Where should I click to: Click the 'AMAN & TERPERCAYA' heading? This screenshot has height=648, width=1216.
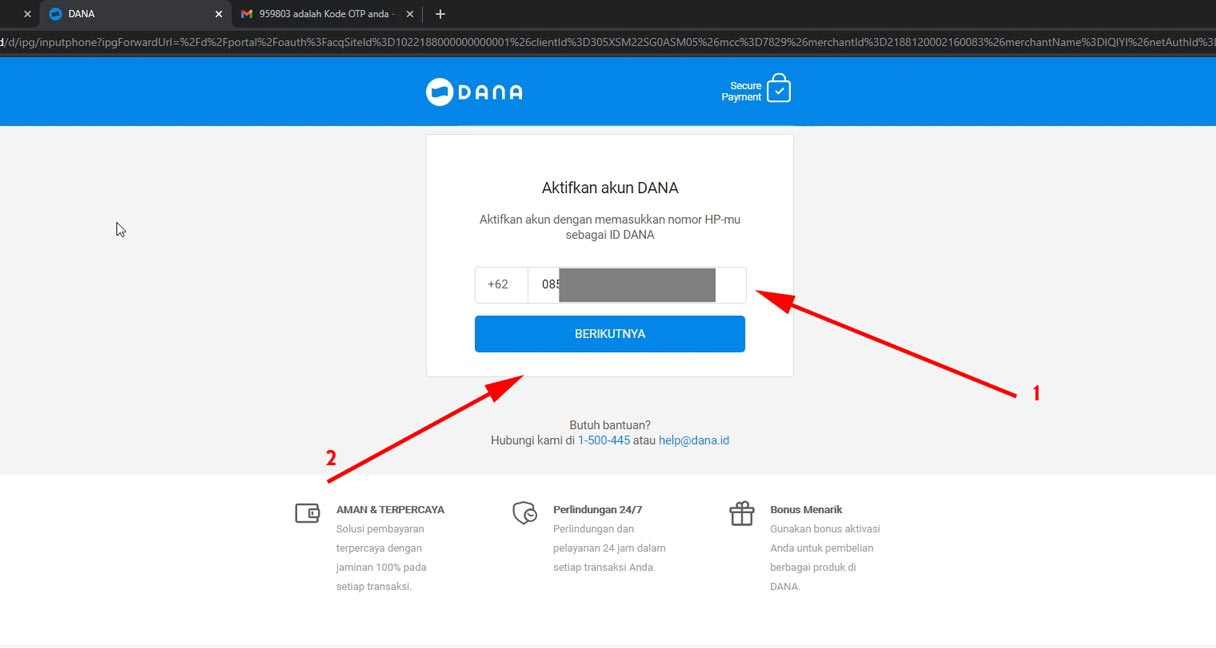tap(390, 510)
